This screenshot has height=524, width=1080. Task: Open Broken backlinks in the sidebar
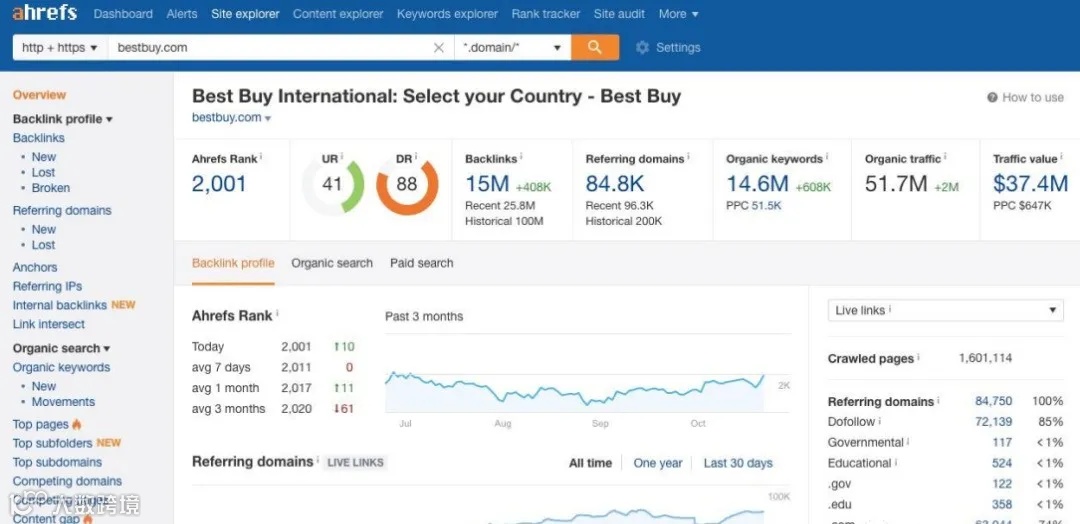click(x=50, y=187)
